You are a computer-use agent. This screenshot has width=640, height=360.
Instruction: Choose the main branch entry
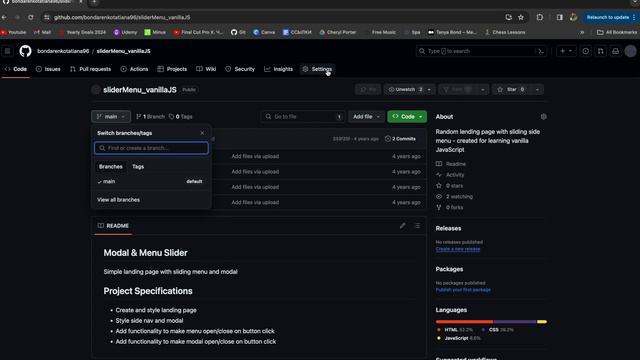coord(151,181)
